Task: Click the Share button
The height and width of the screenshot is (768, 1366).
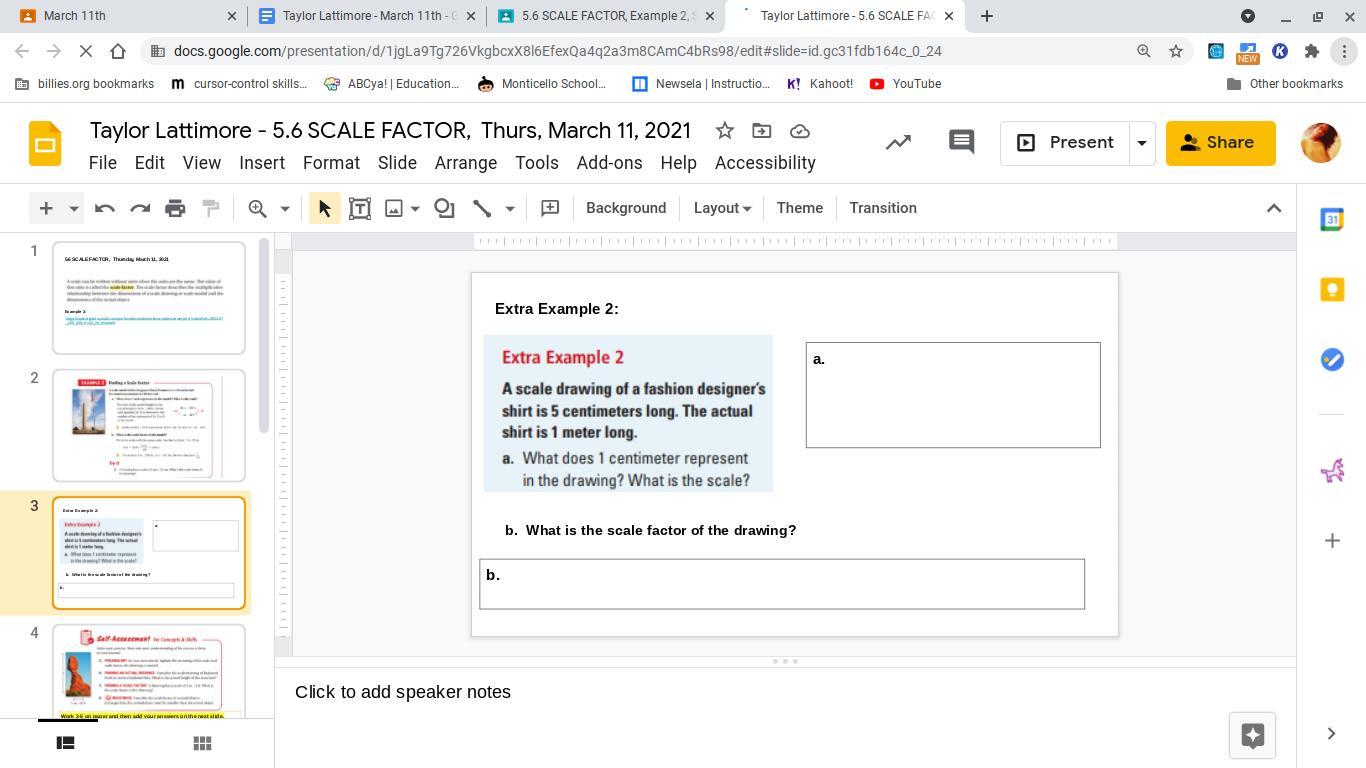Action: point(1220,143)
